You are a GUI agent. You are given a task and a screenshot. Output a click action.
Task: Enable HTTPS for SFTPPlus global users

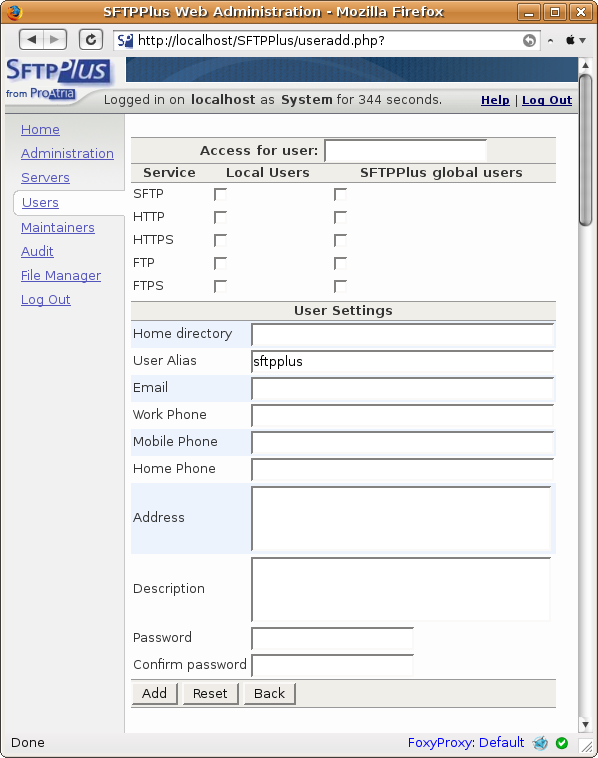click(340, 240)
